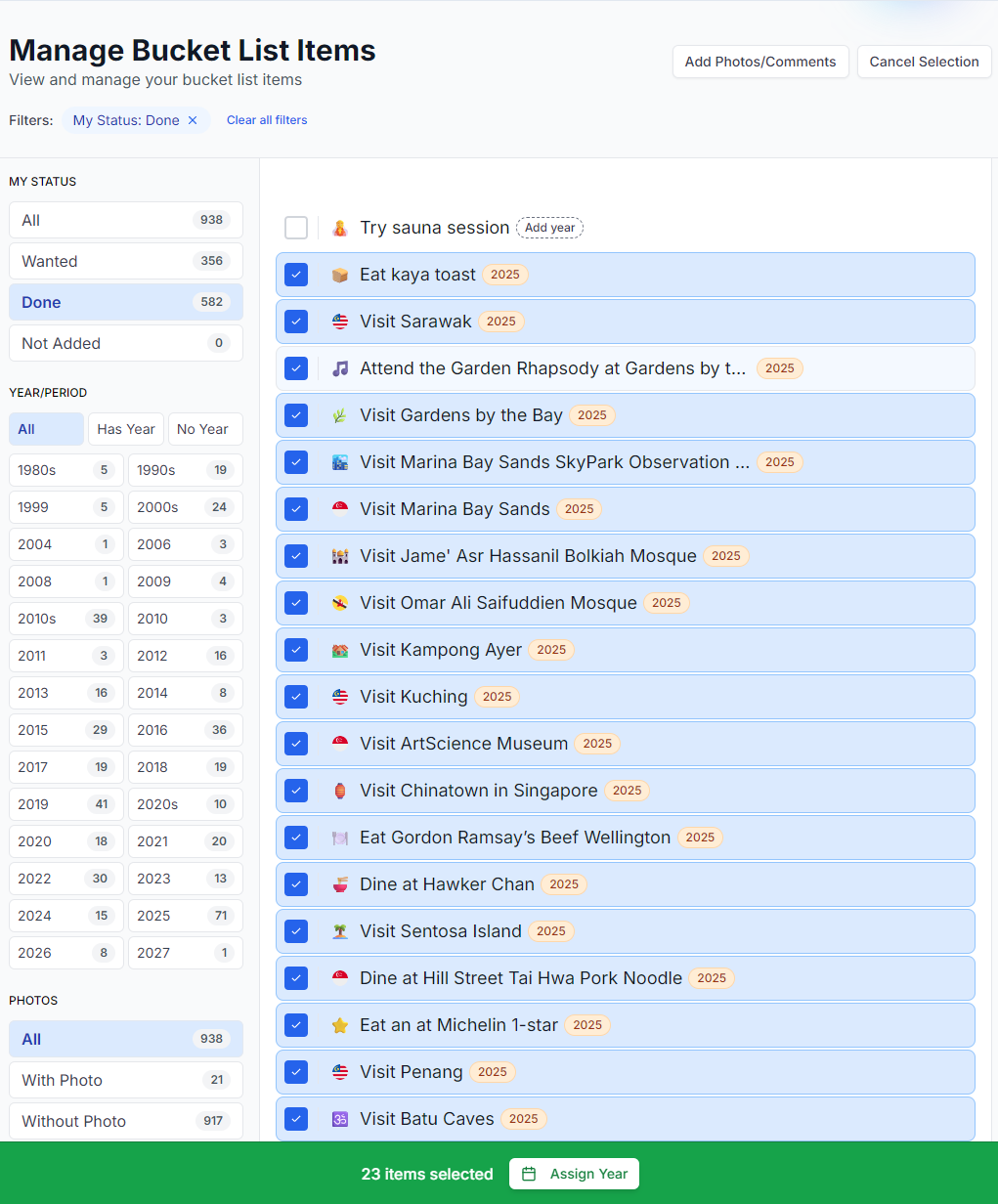Click the bread icon next to Eat kaya toast
The image size is (998, 1204).
339,275
